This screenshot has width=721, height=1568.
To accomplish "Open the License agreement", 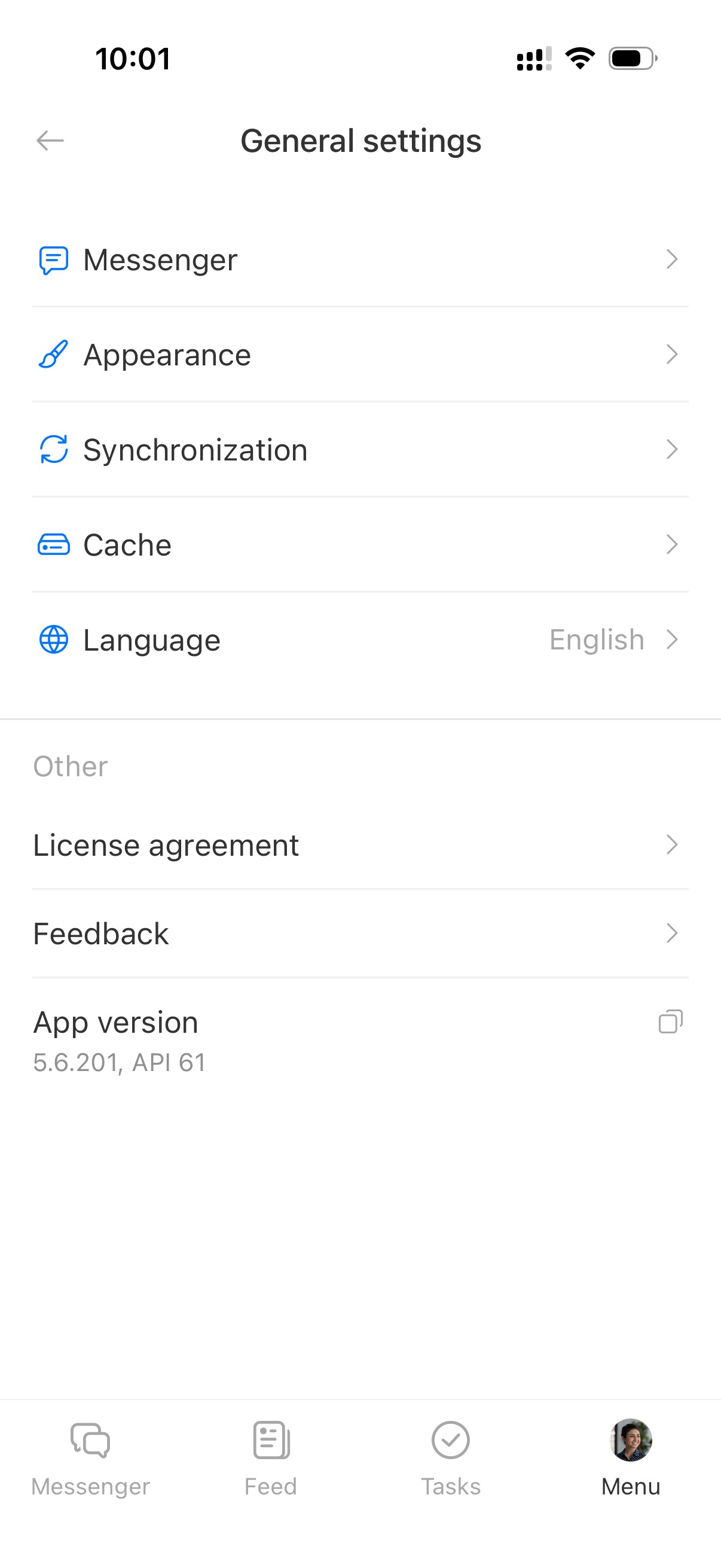I will tap(166, 845).
